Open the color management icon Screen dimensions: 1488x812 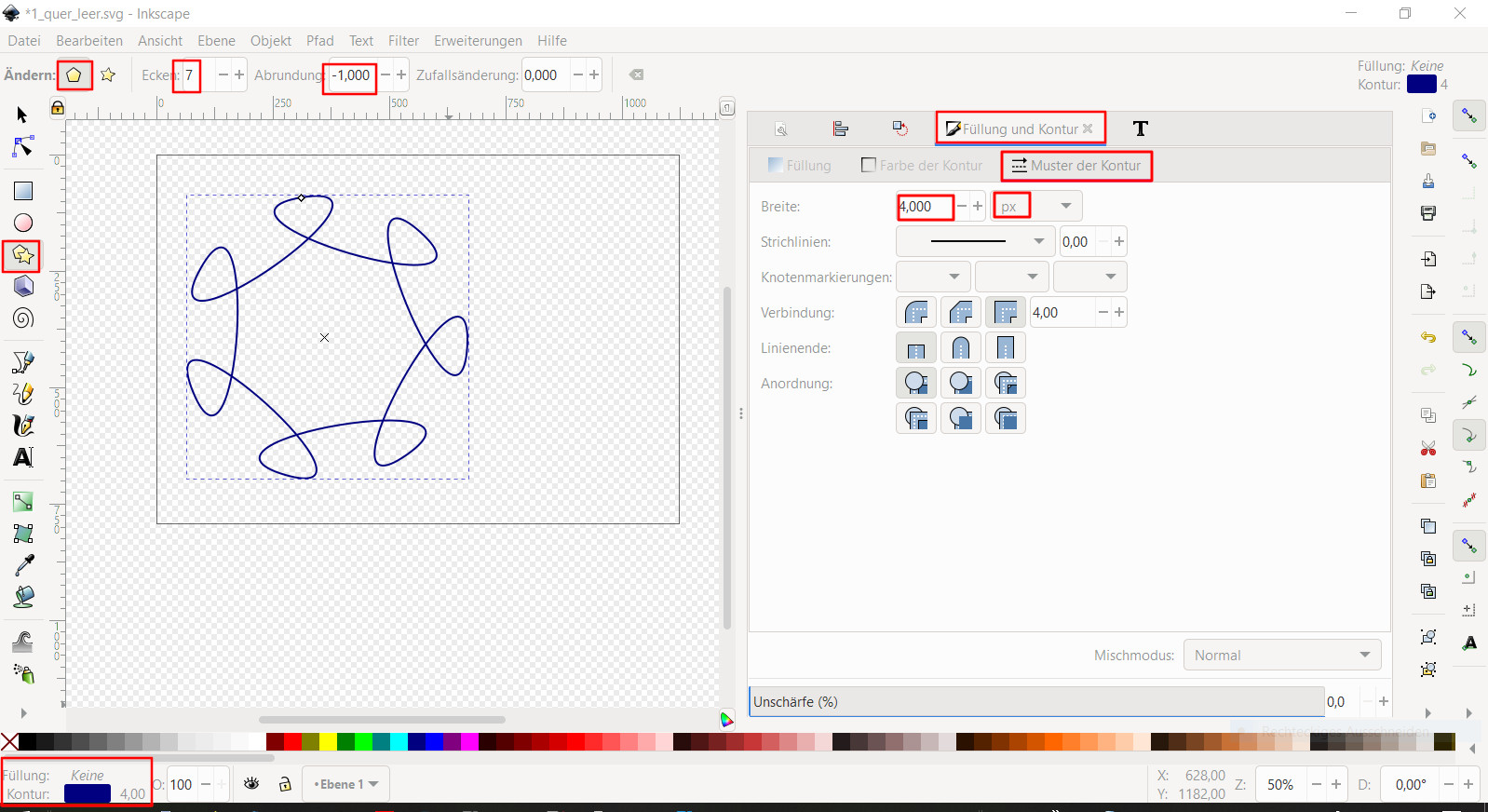pos(727,720)
